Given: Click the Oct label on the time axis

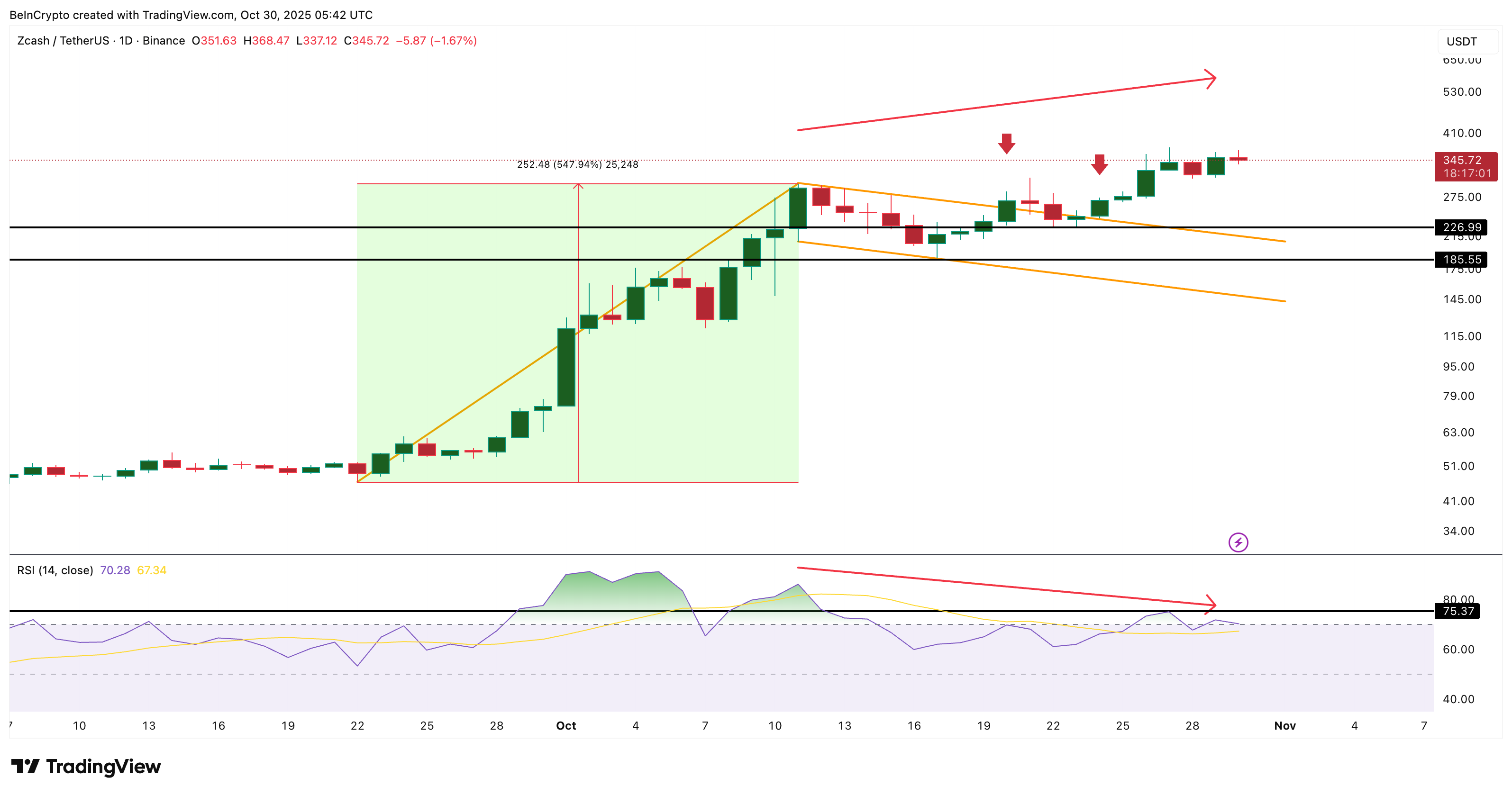Looking at the screenshot, I should click(x=565, y=725).
